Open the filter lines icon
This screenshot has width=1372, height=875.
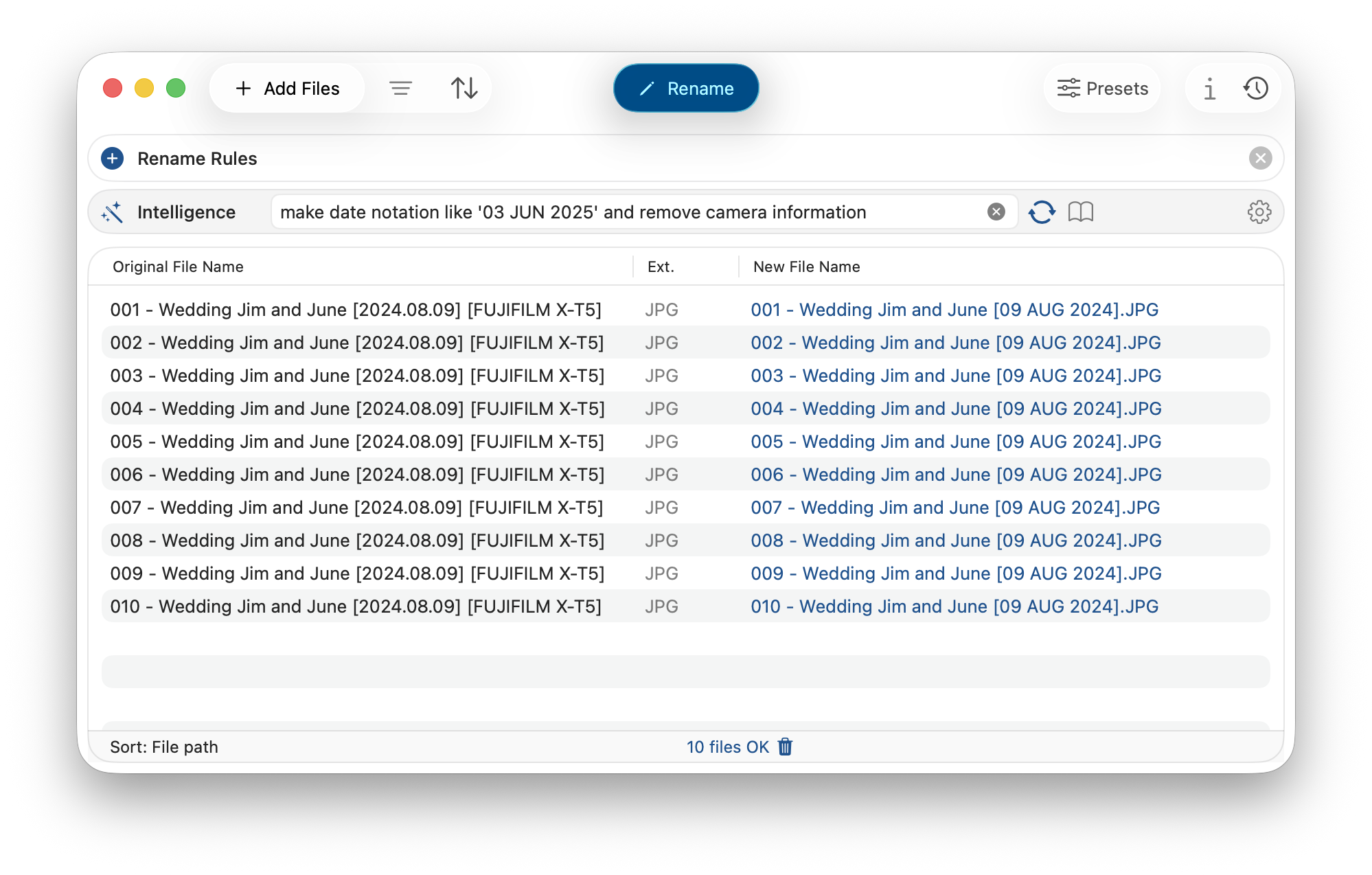(400, 88)
